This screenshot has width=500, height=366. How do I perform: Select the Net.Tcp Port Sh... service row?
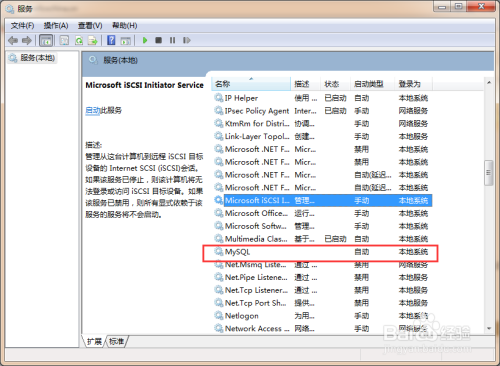[323, 303]
